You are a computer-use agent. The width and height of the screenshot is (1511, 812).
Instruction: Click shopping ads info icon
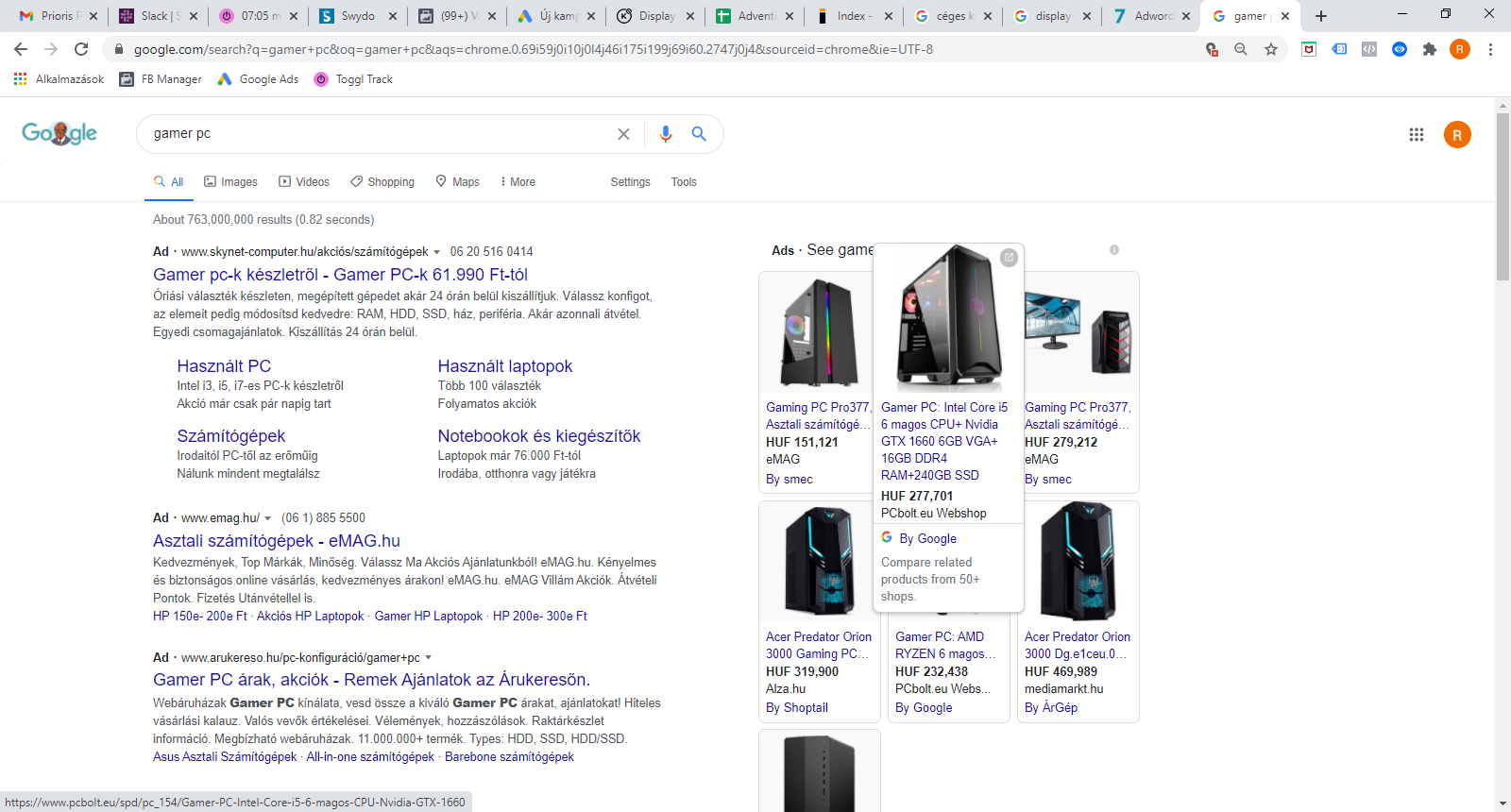1114,250
